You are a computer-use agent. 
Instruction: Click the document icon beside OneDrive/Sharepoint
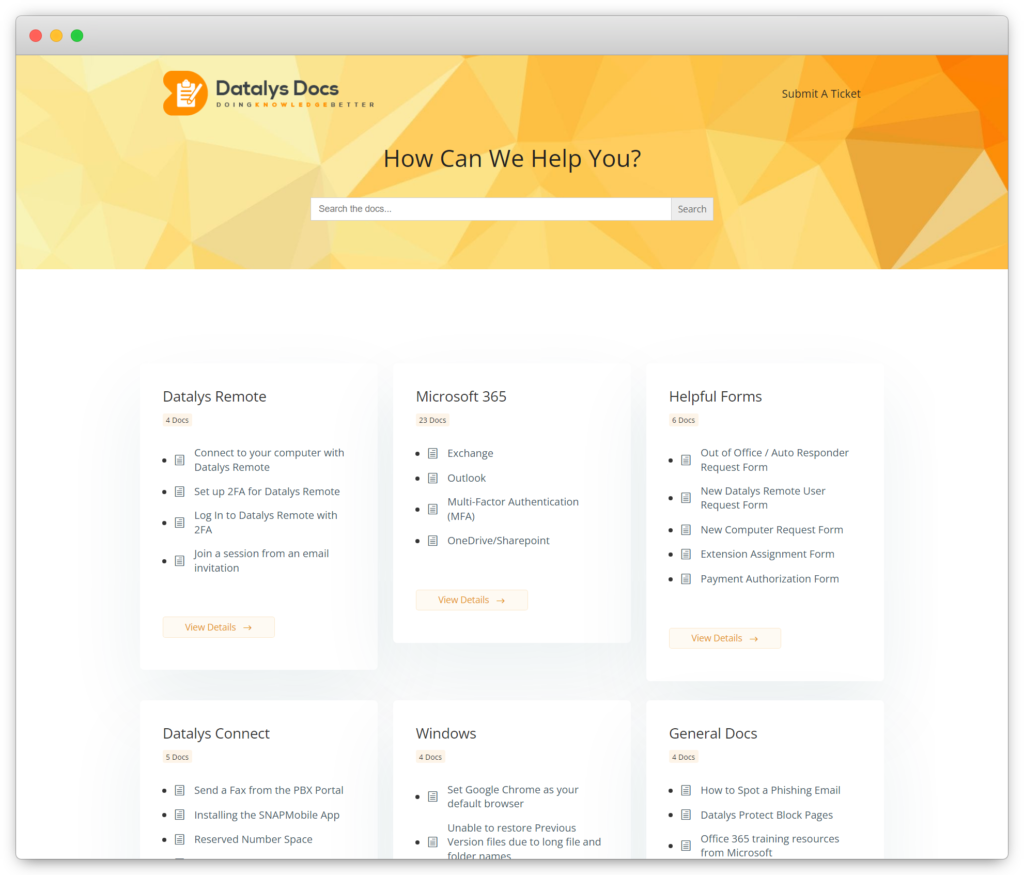[433, 540]
